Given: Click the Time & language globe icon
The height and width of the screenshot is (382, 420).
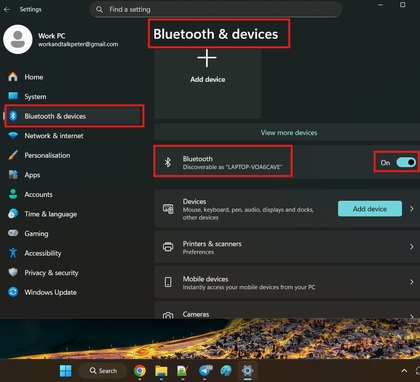Looking at the screenshot, I should (13, 214).
